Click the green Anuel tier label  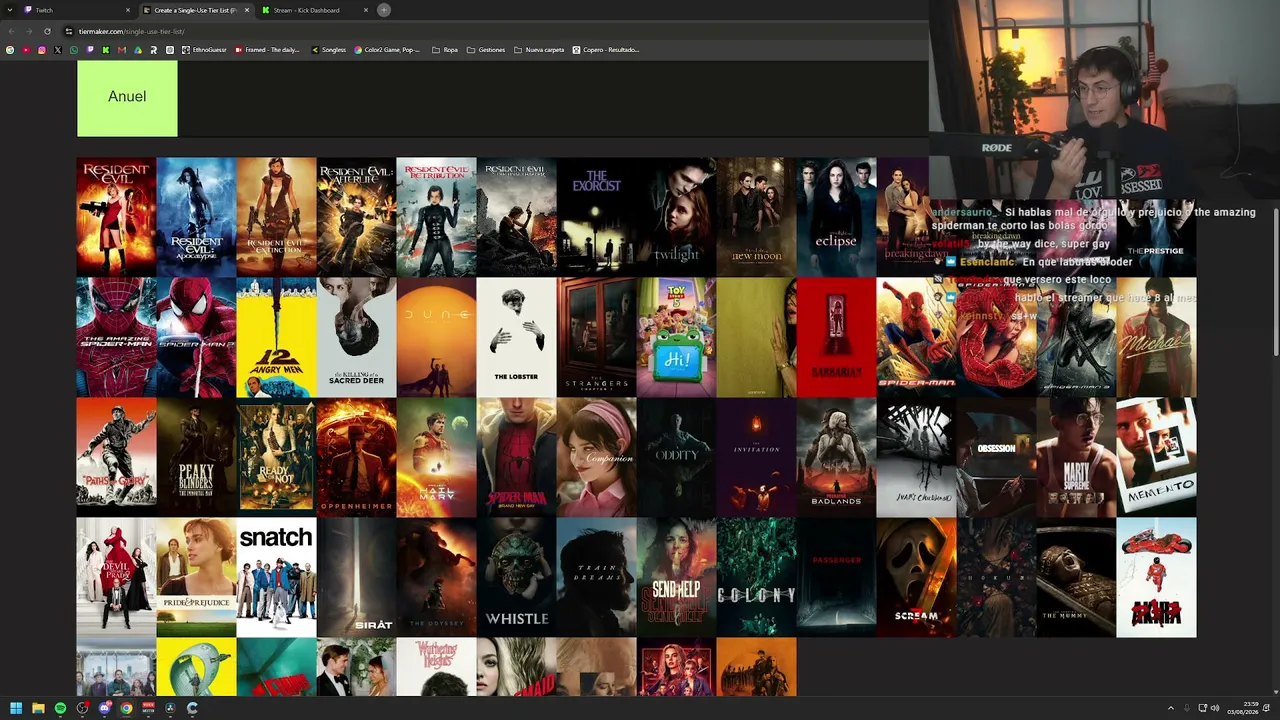[127, 98]
